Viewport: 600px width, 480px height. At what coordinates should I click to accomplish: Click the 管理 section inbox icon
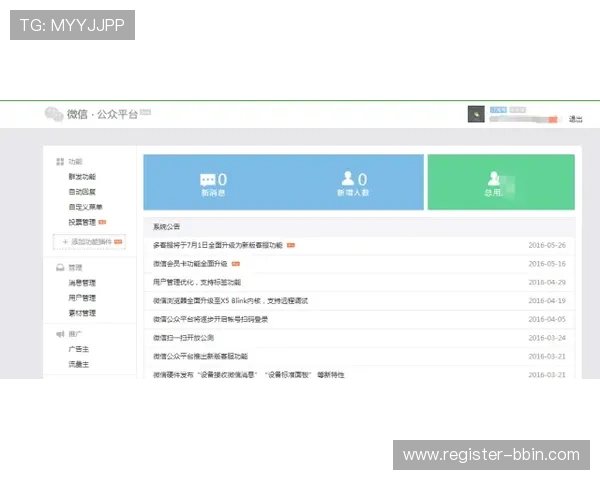(60, 268)
